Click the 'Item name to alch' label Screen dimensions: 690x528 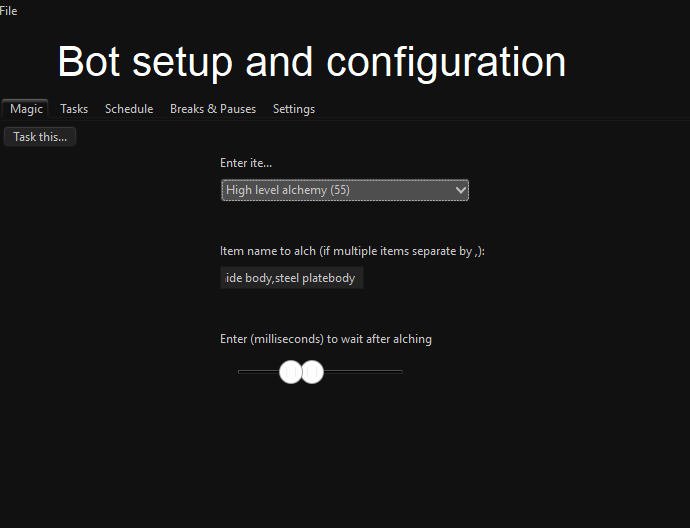tap(352, 252)
